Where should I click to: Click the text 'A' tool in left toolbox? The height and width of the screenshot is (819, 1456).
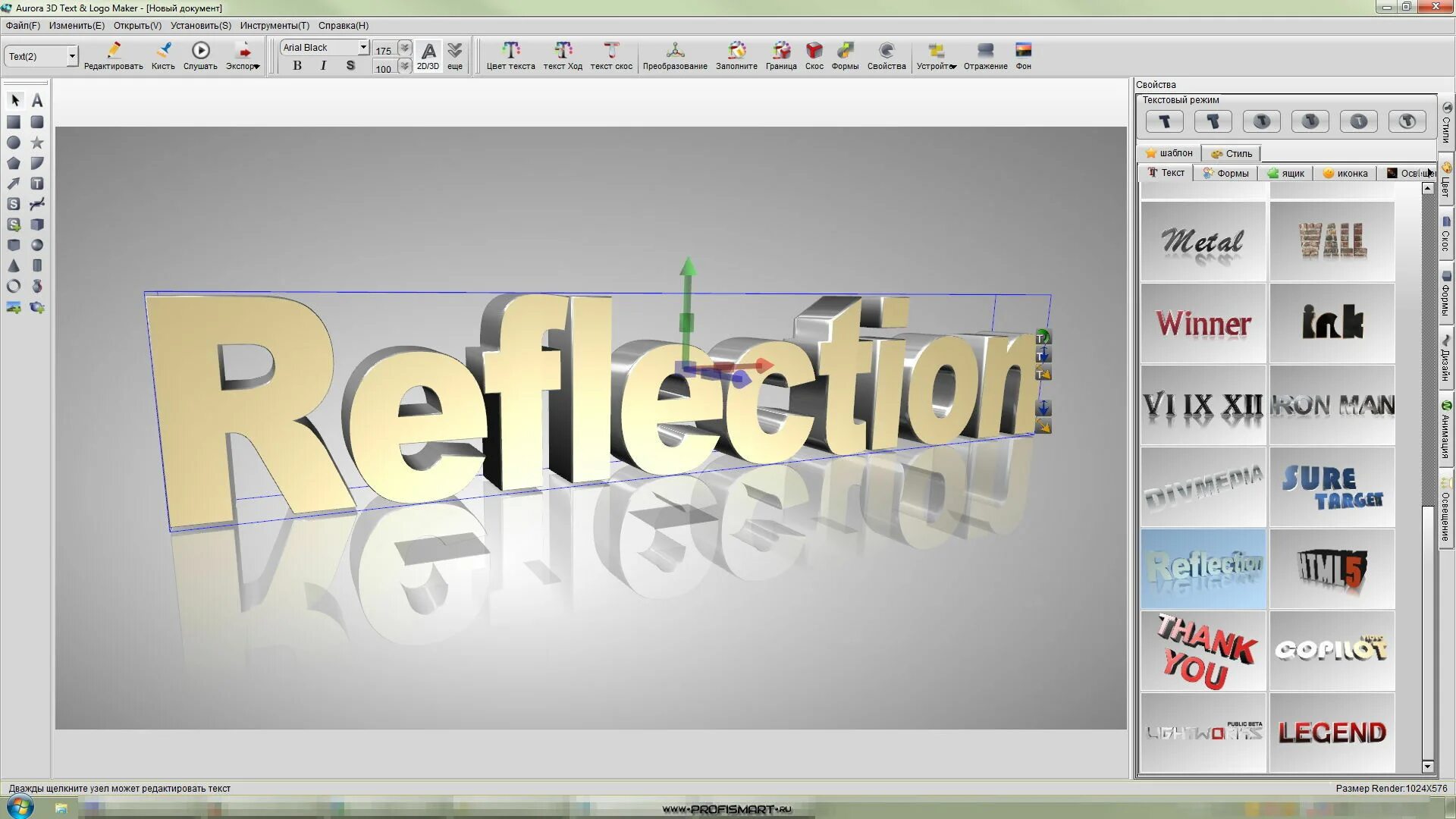pyautogui.click(x=36, y=100)
